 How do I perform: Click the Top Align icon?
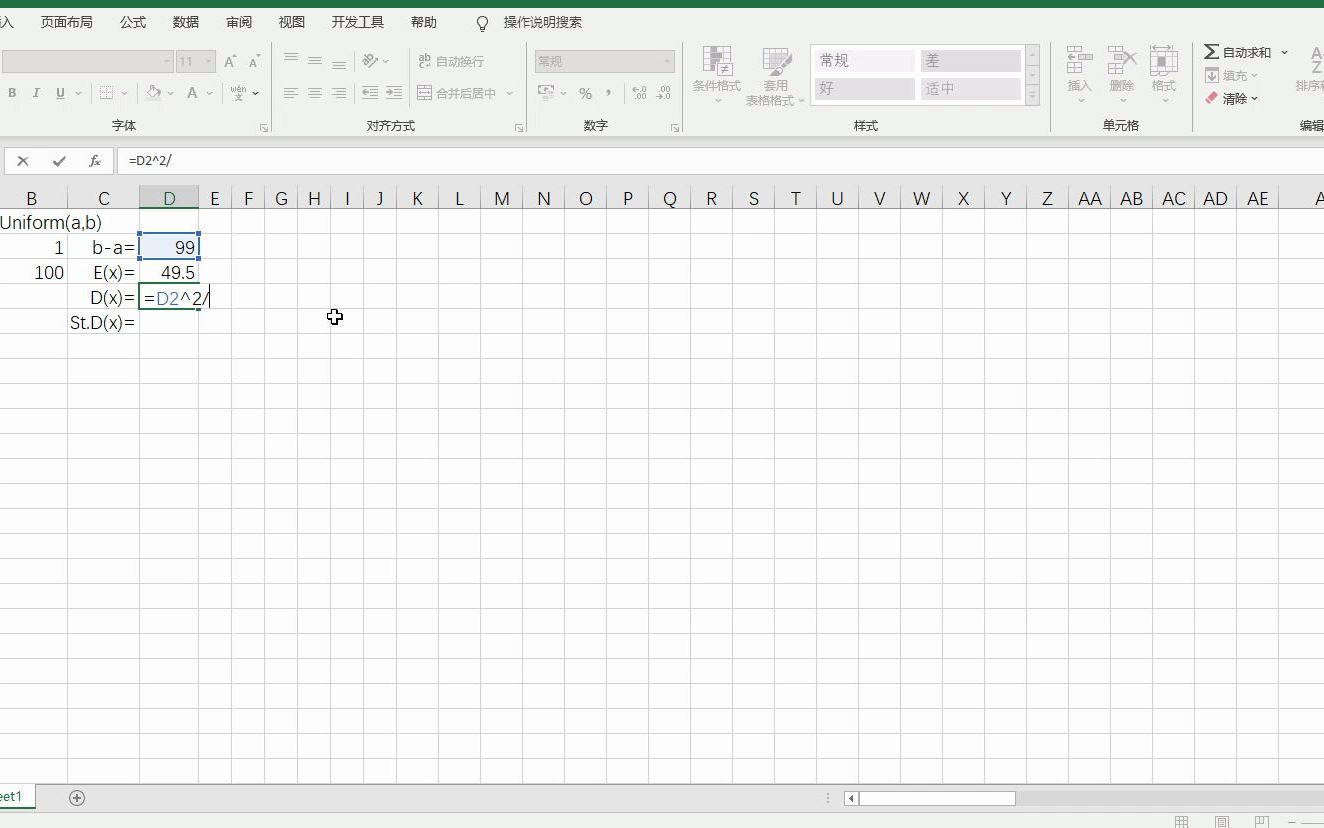pyautogui.click(x=291, y=61)
